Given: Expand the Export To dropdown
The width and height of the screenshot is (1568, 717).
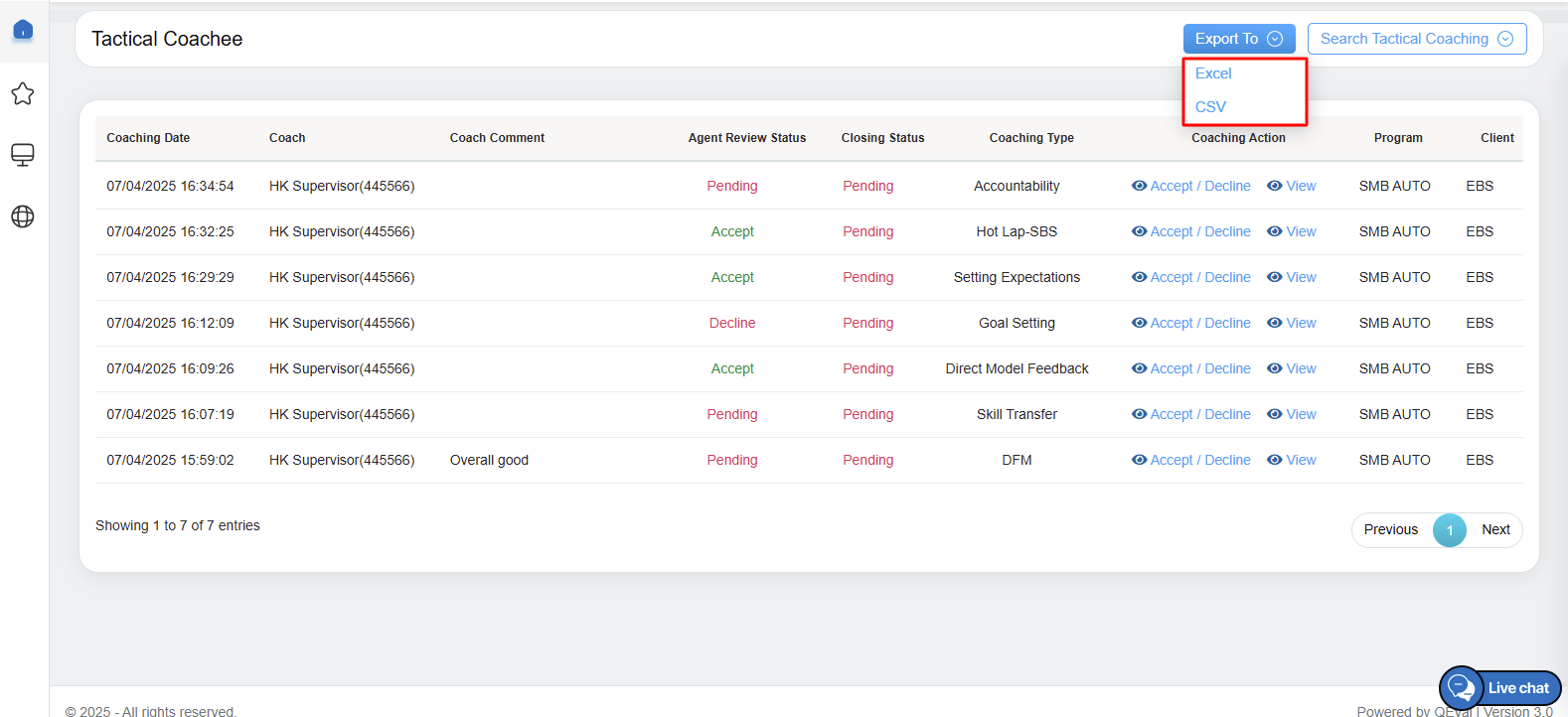Looking at the screenshot, I should [x=1238, y=39].
